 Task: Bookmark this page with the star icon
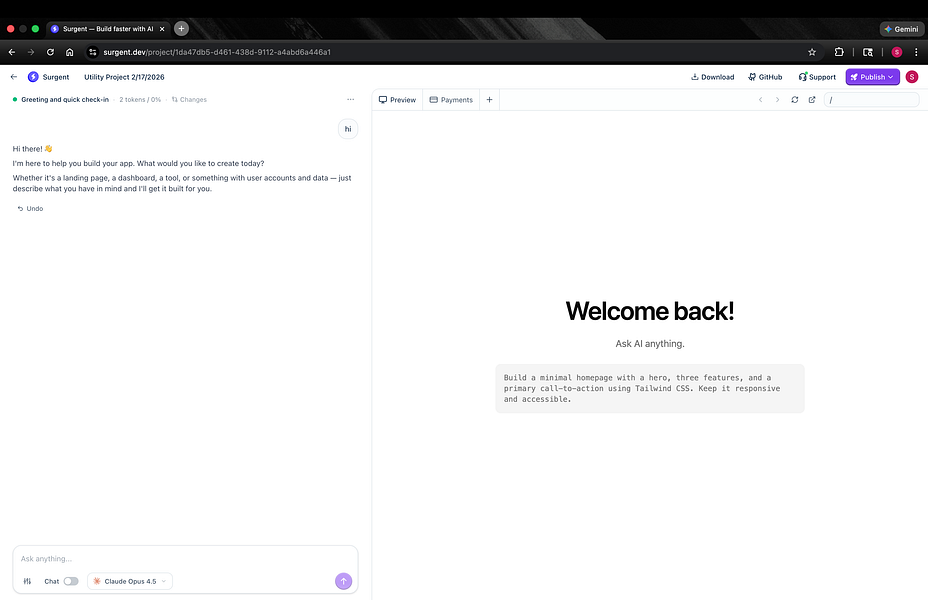(812, 52)
